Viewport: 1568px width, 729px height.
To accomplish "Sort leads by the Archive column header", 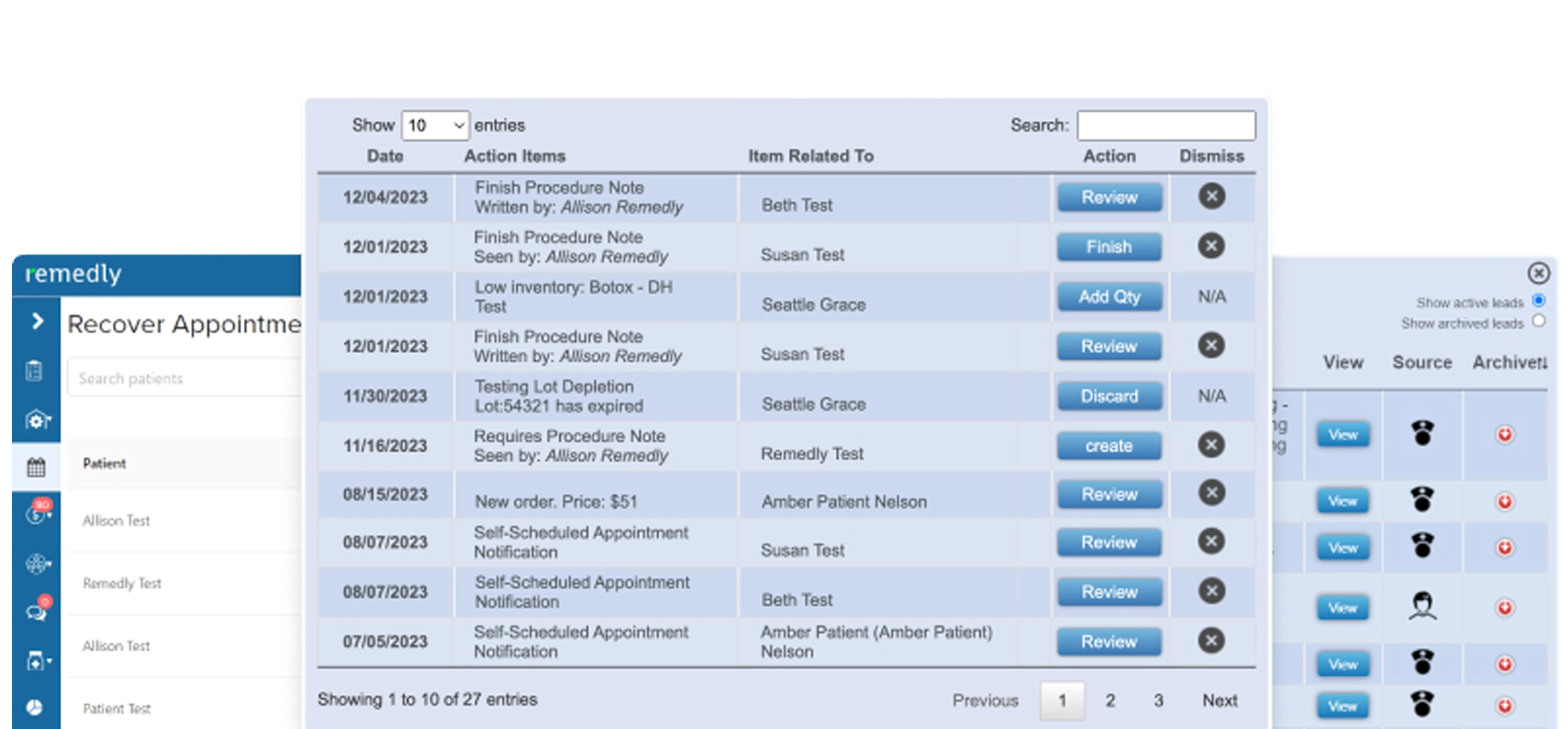I will (1509, 362).
